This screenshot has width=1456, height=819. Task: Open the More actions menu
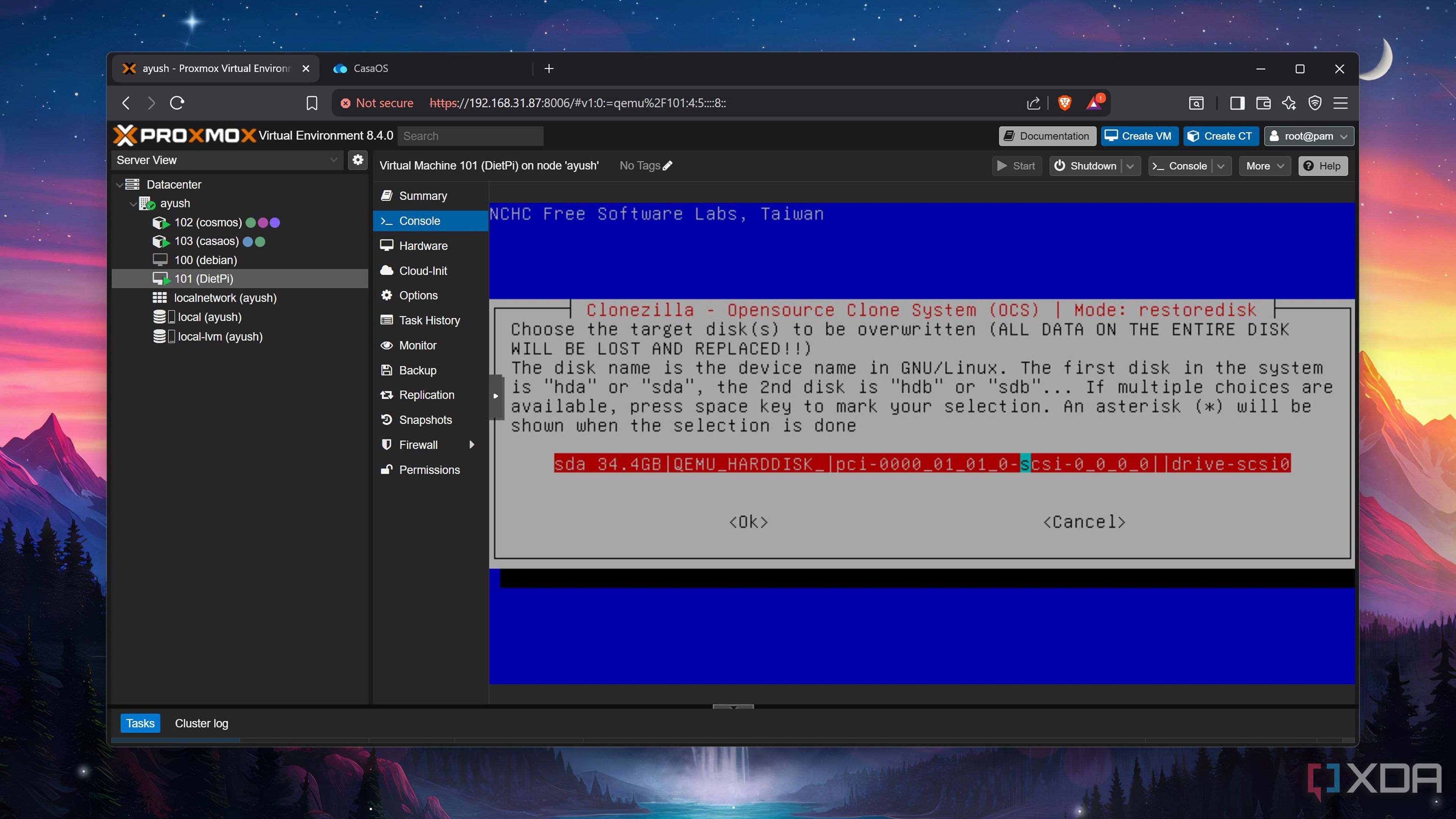[x=1265, y=166]
